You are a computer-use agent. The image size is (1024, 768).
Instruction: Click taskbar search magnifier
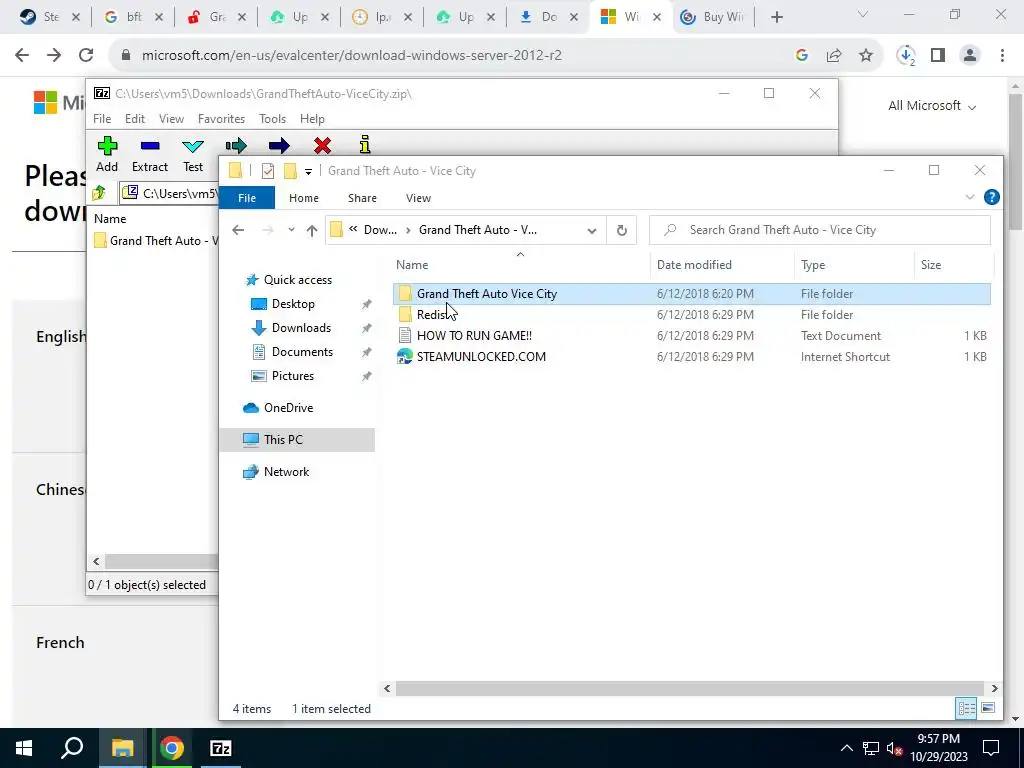[x=72, y=748]
